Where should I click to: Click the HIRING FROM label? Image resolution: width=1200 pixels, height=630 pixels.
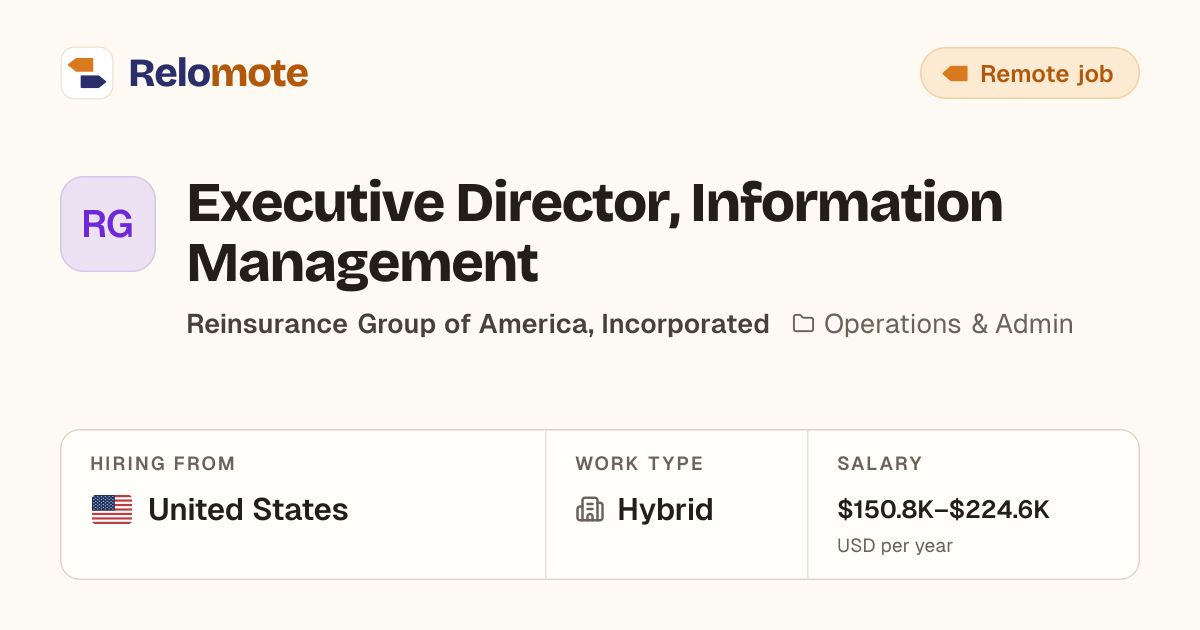pyautogui.click(x=163, y=464)
